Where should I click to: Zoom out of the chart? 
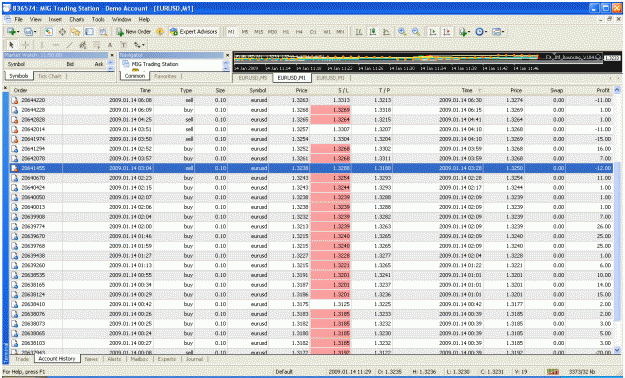[416, 32]
